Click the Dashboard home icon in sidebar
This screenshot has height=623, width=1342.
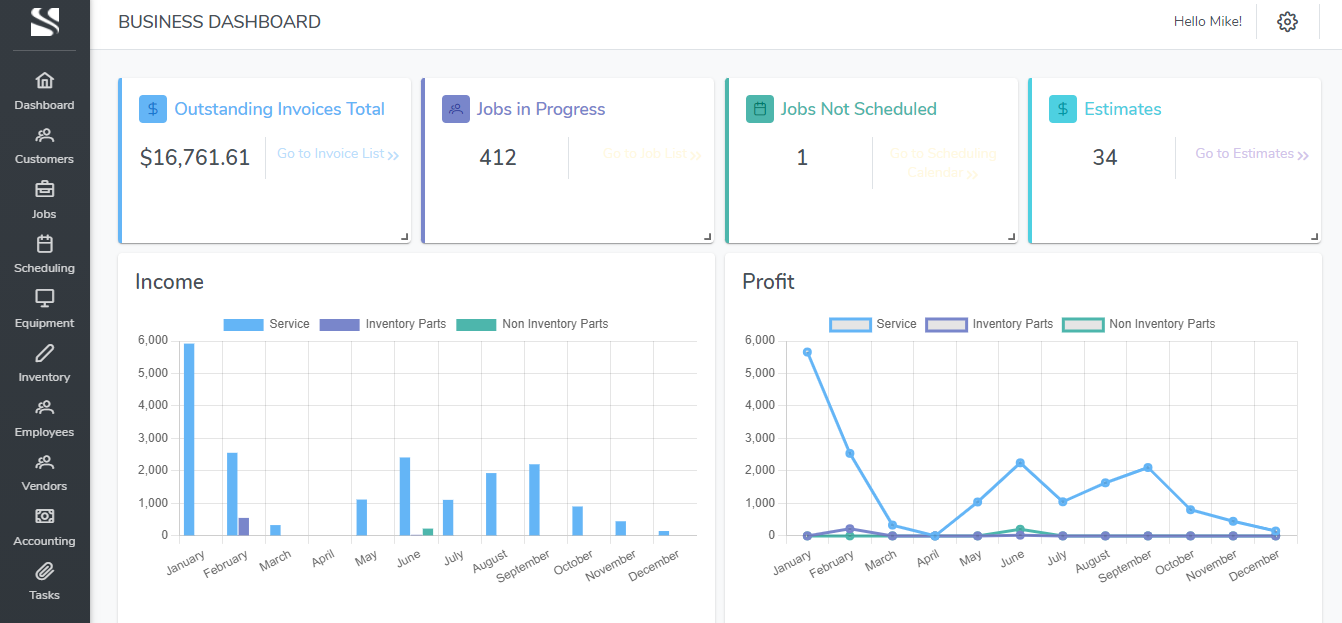click(x=44, y=81)
